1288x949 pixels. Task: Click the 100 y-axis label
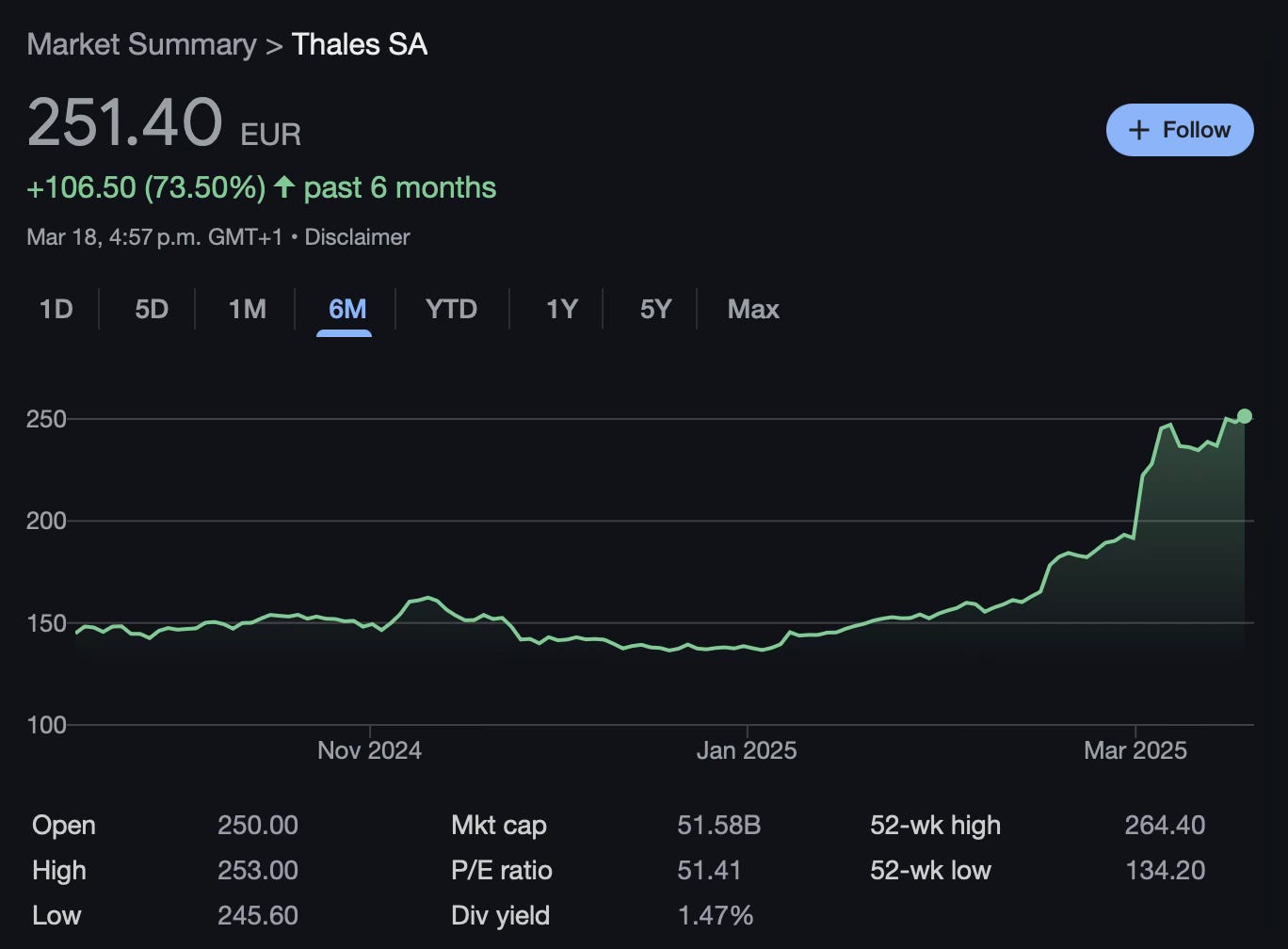point(47,725)
